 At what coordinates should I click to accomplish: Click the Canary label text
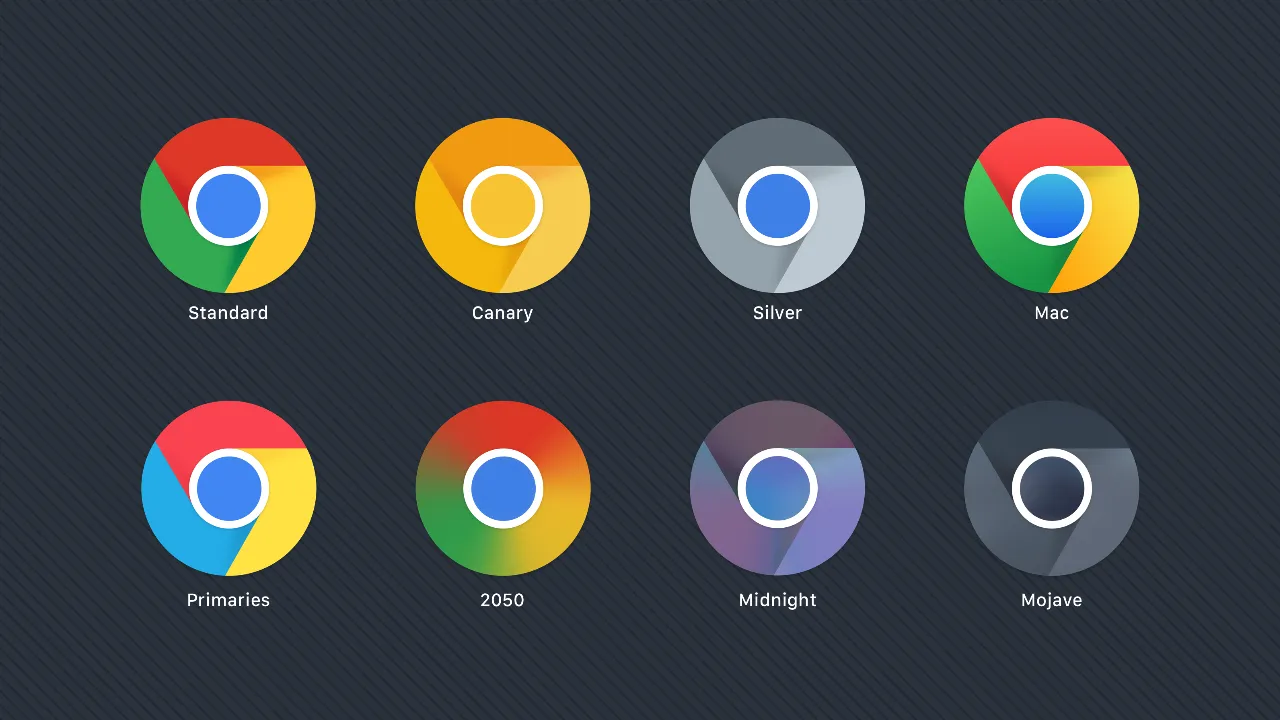[x=503, y=312]
